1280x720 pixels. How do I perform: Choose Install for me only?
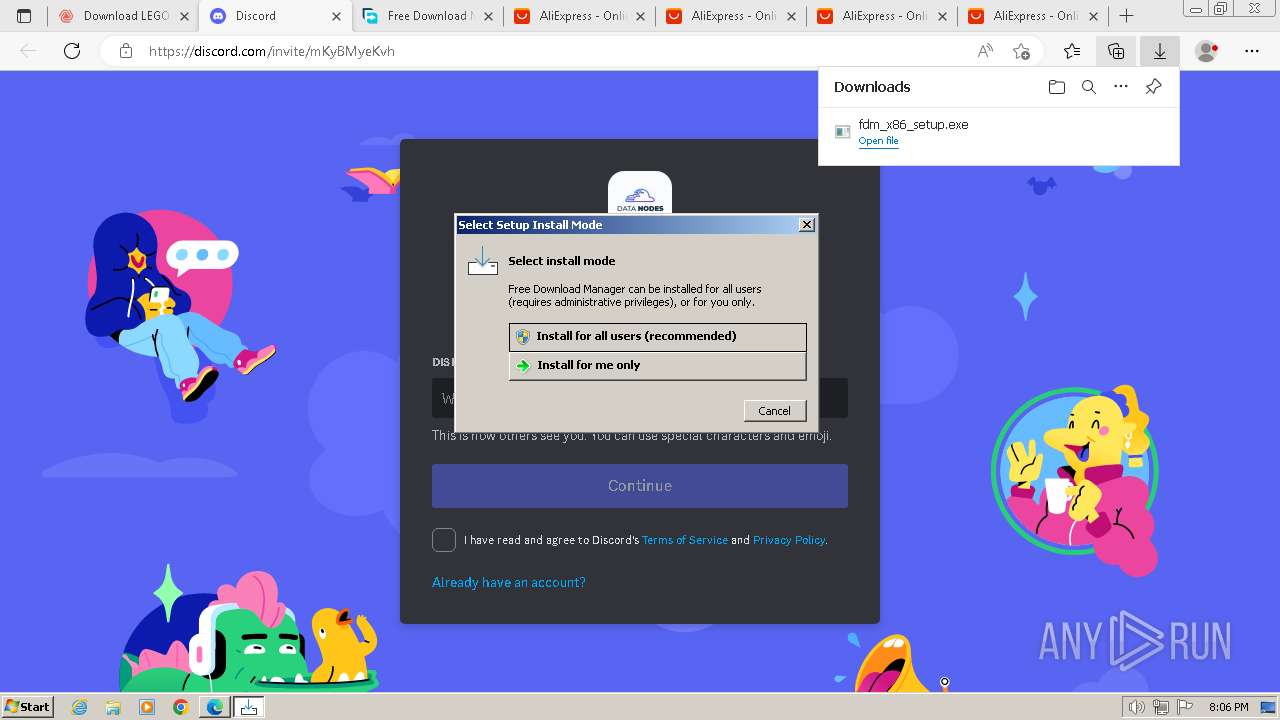pos(657,365)
